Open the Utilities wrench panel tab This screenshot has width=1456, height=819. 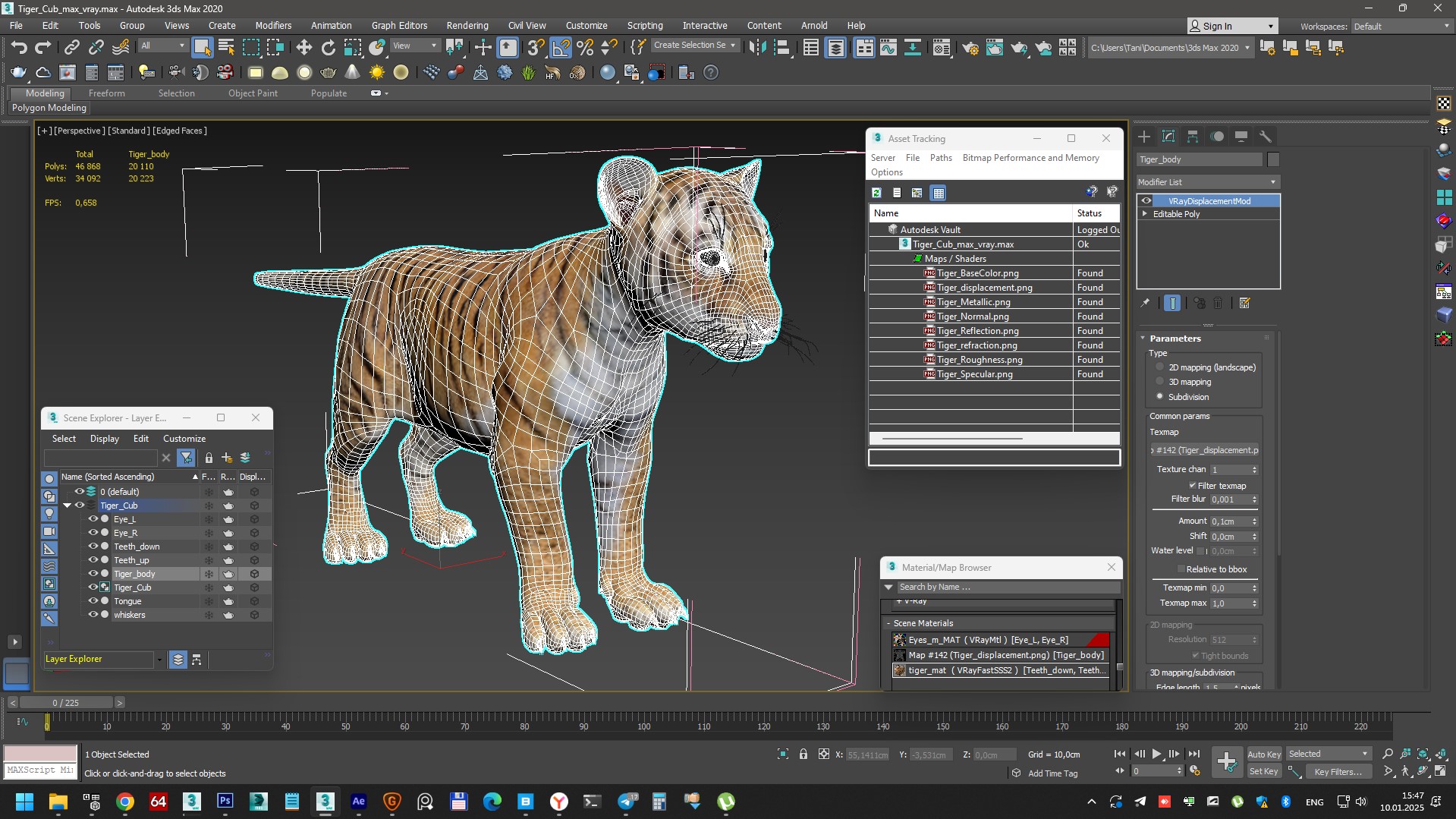(x=1266, y=137)
